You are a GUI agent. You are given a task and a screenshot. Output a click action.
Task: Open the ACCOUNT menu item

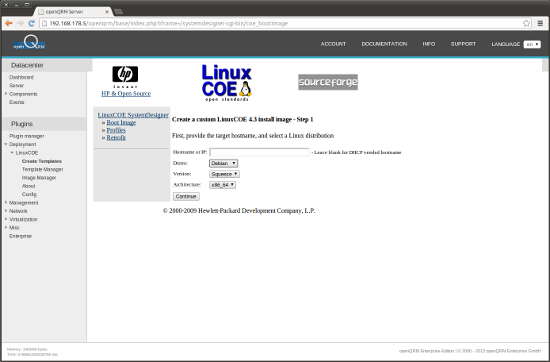(x=333, y=44)
